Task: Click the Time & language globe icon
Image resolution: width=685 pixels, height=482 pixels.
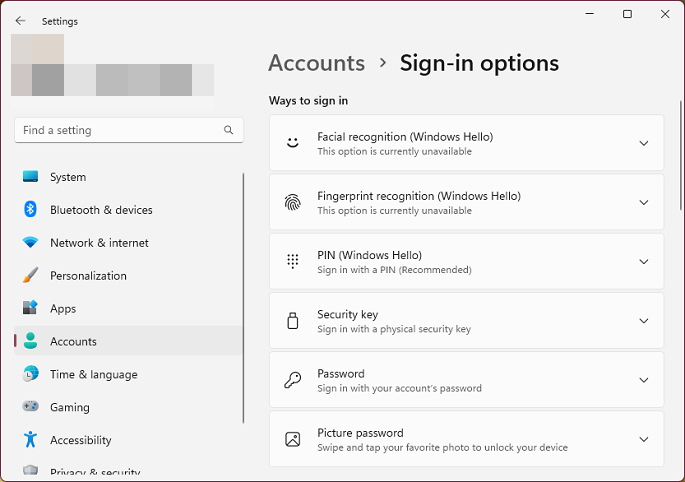Action: 30,374
